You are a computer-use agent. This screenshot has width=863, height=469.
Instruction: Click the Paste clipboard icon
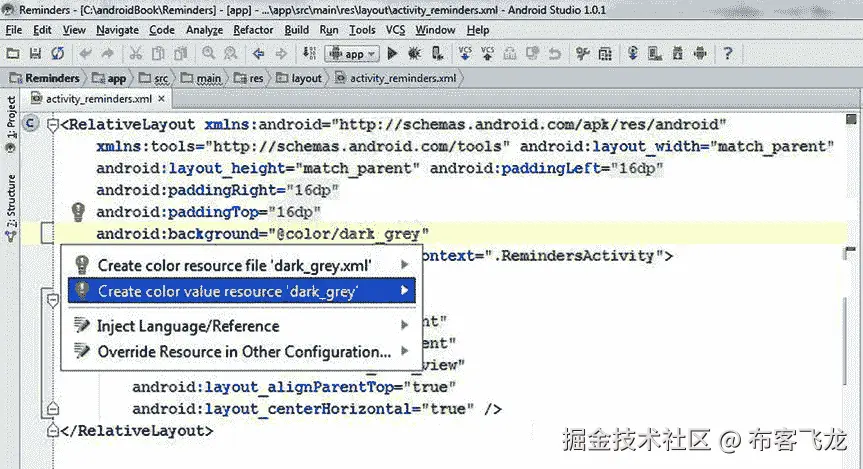(x=180, y=53)
